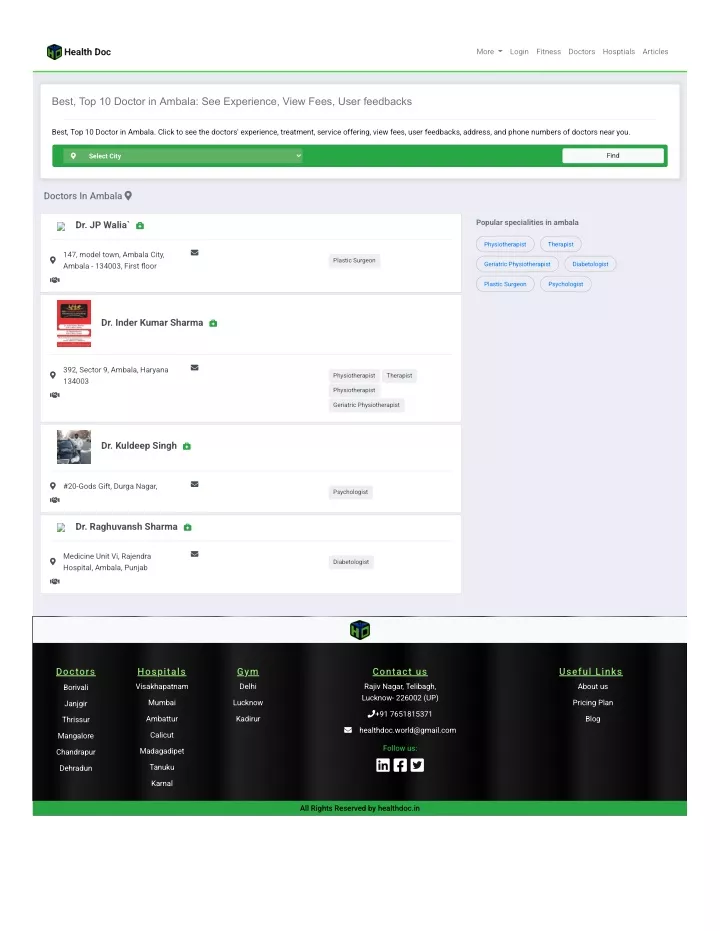Select the Geriatric Physiotherapist speciality chip
This screenshot has height=931, width=720.
pos(517,264)
